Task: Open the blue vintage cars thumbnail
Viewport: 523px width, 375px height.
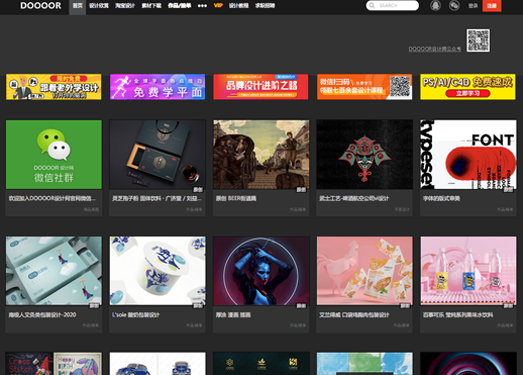Action: (x=157, y=364)
